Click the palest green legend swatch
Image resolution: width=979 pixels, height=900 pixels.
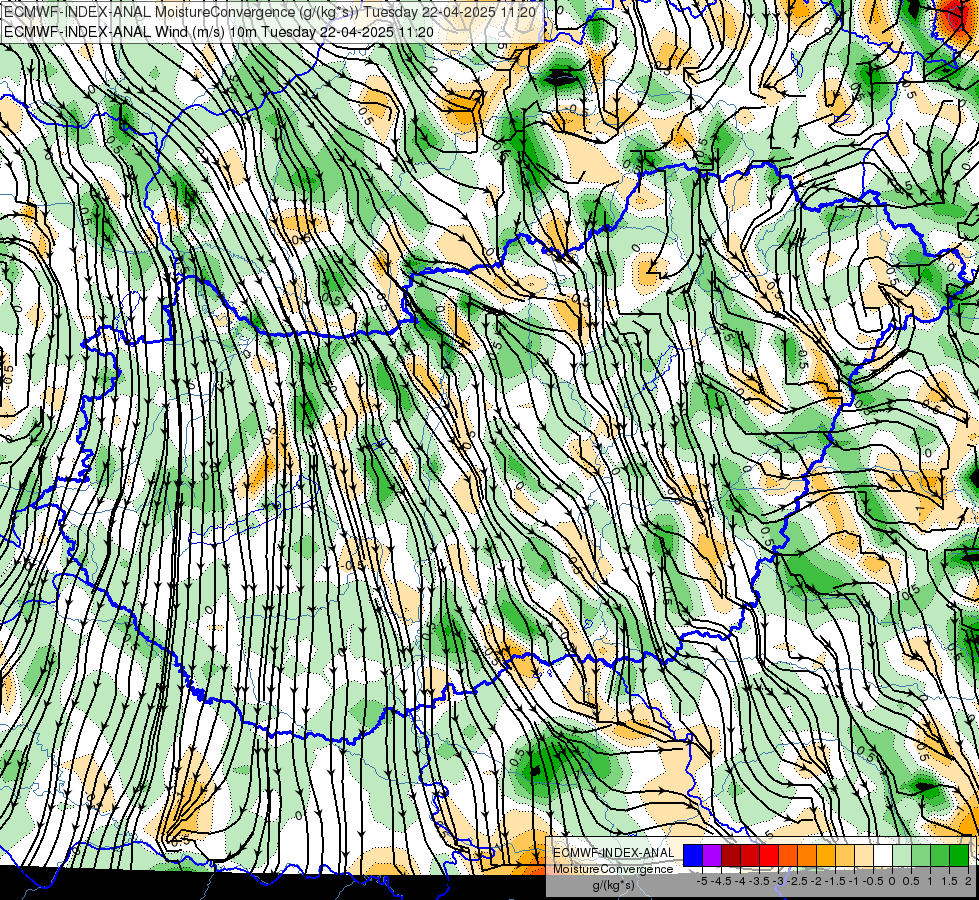pos(902,856)
